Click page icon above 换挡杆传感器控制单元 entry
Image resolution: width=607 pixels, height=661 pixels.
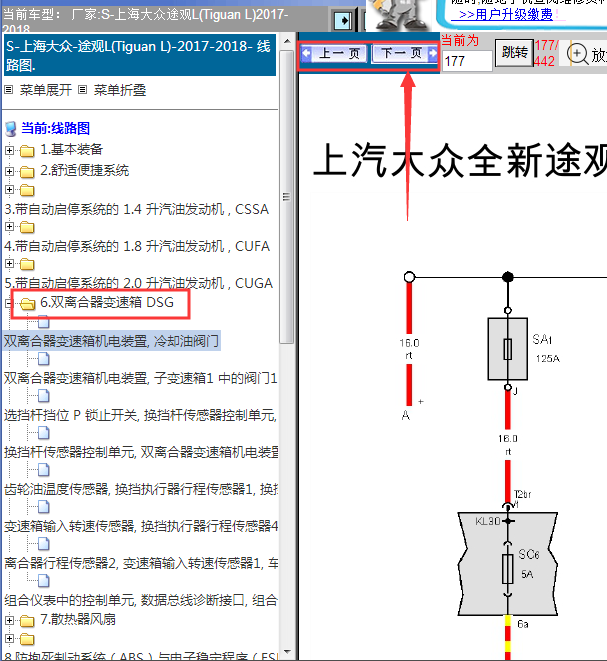tap(43, 433)
